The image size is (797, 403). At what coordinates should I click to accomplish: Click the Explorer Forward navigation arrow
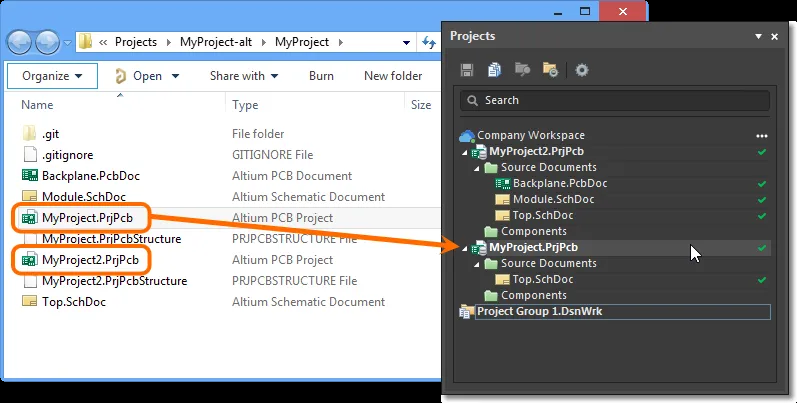(47, 42)
